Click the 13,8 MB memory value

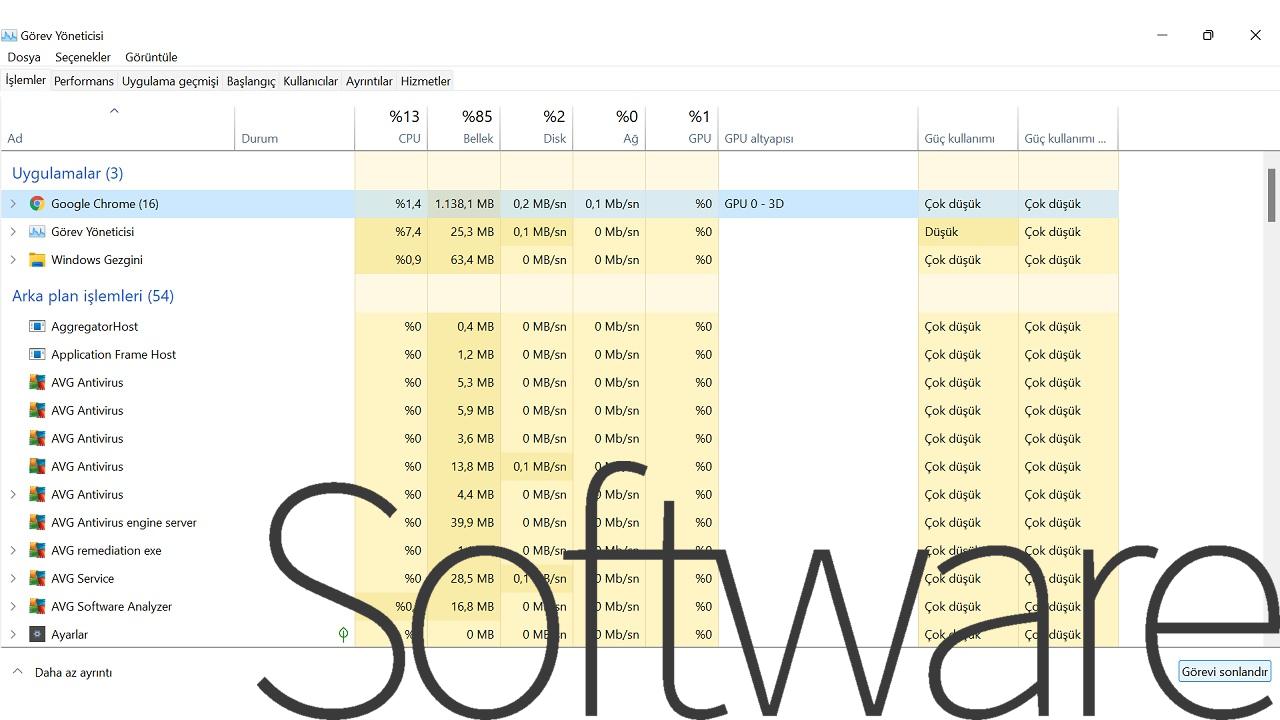tap(472, 467)
